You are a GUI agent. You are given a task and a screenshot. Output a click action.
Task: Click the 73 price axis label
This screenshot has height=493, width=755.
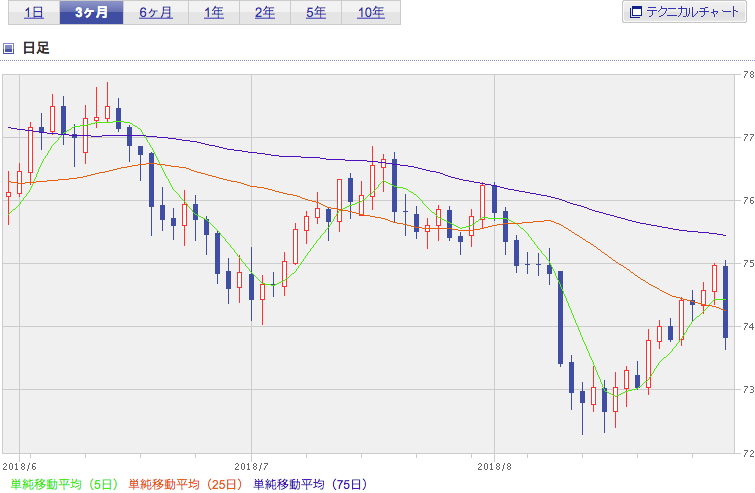[x=748, y=389]
